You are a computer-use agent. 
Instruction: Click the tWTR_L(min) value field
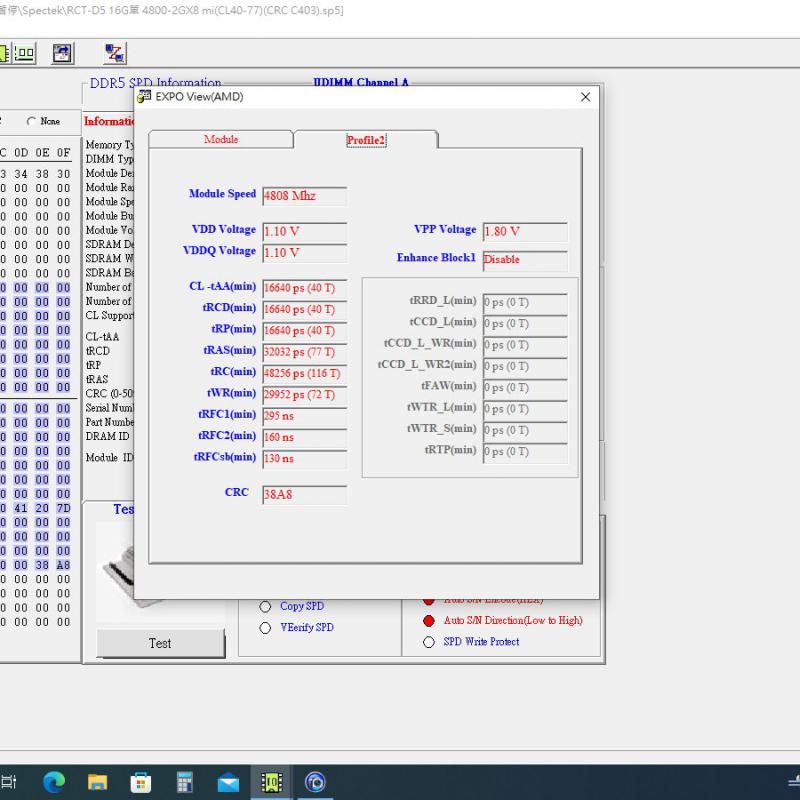click(x=525, y=409)
